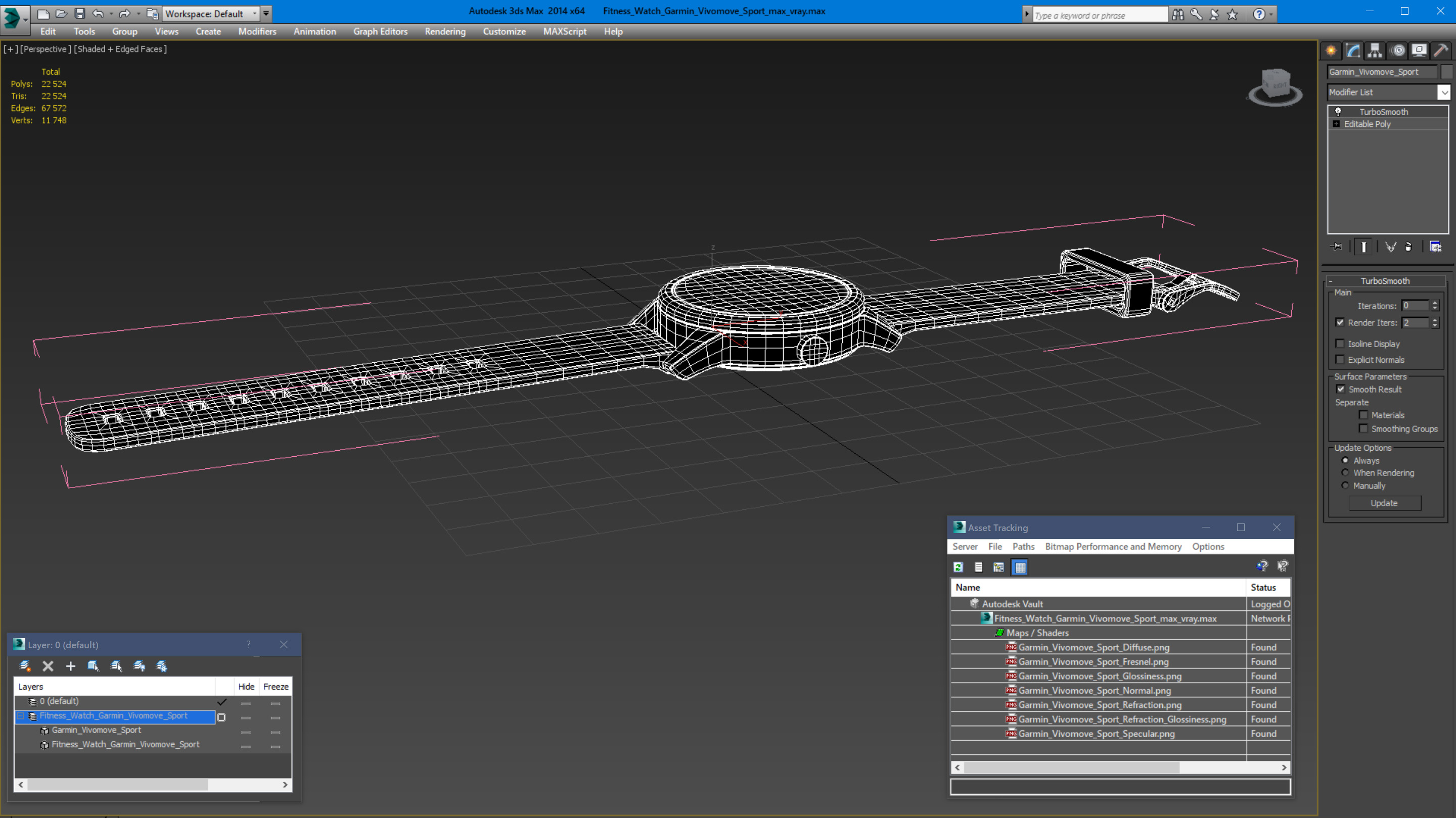
Task: Collapse Fitness_Watch_Garmin_Vivomove_Sport layer tree
Action: (21, 716)
